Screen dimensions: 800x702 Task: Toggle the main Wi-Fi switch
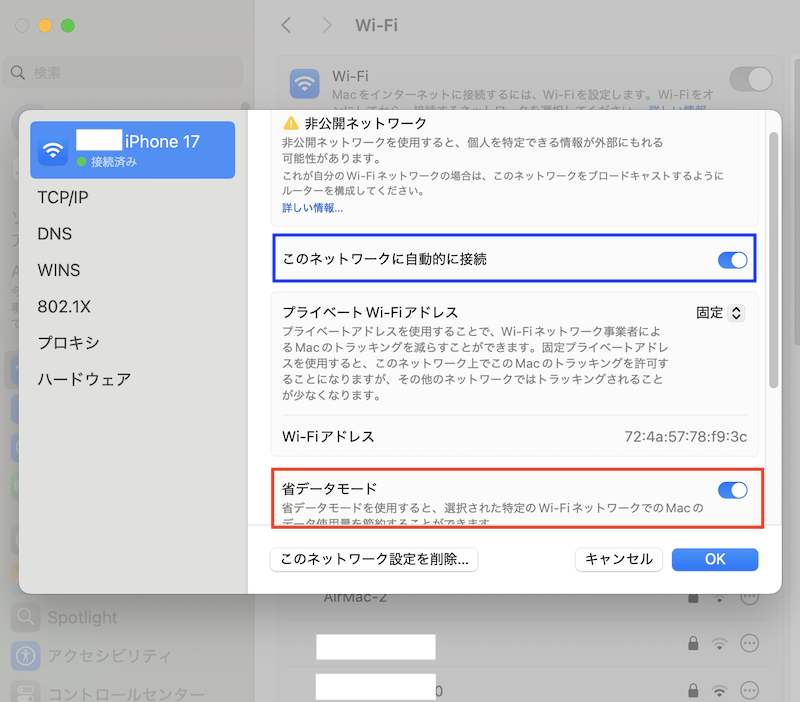(x=751, y=79)
